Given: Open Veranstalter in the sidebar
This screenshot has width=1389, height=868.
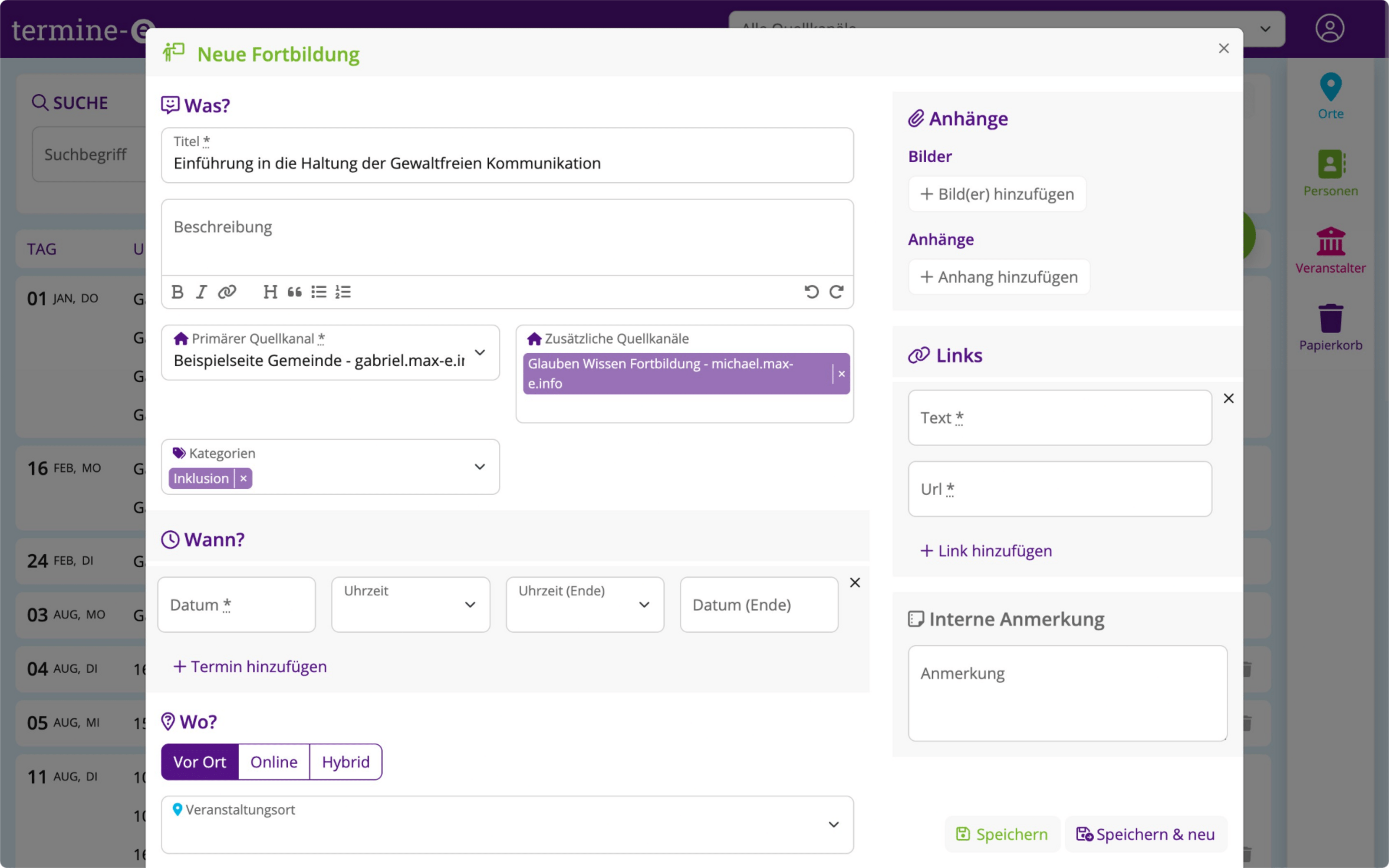Looking at the screenshot, I should click(x=1330, y=250).
